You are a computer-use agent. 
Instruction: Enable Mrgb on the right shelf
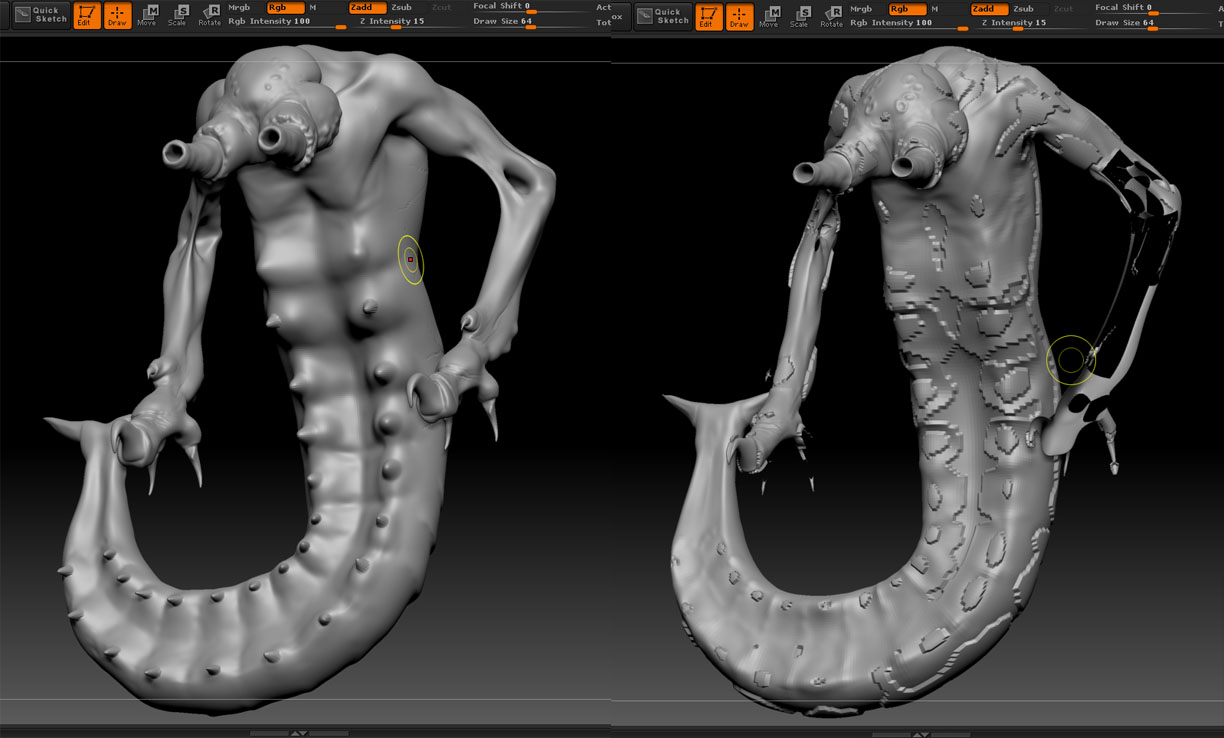[860, 8]
